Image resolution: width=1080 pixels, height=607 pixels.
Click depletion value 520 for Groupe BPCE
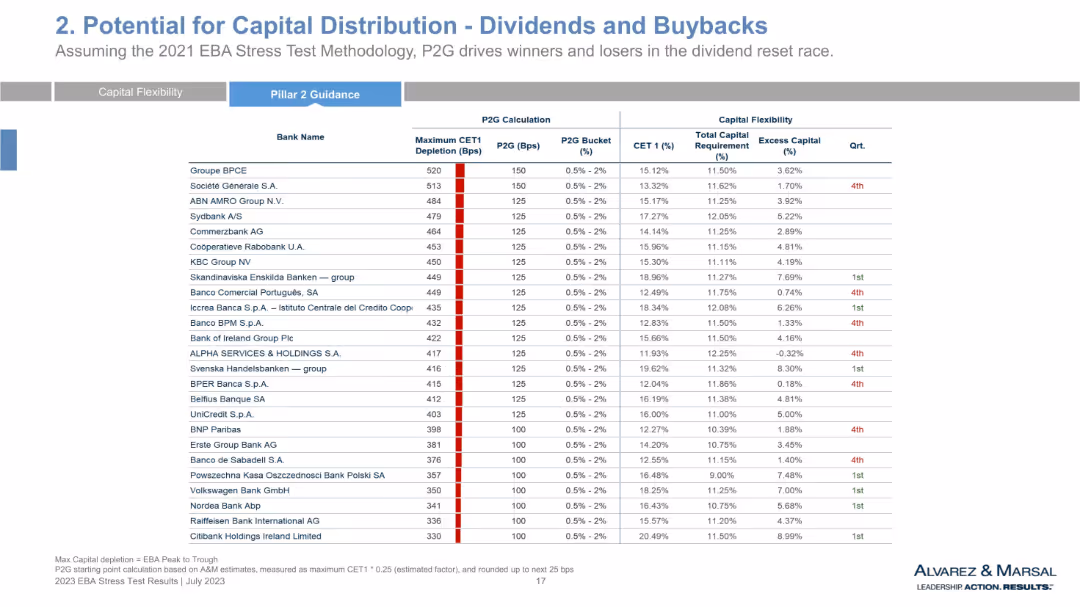(433, 170)
